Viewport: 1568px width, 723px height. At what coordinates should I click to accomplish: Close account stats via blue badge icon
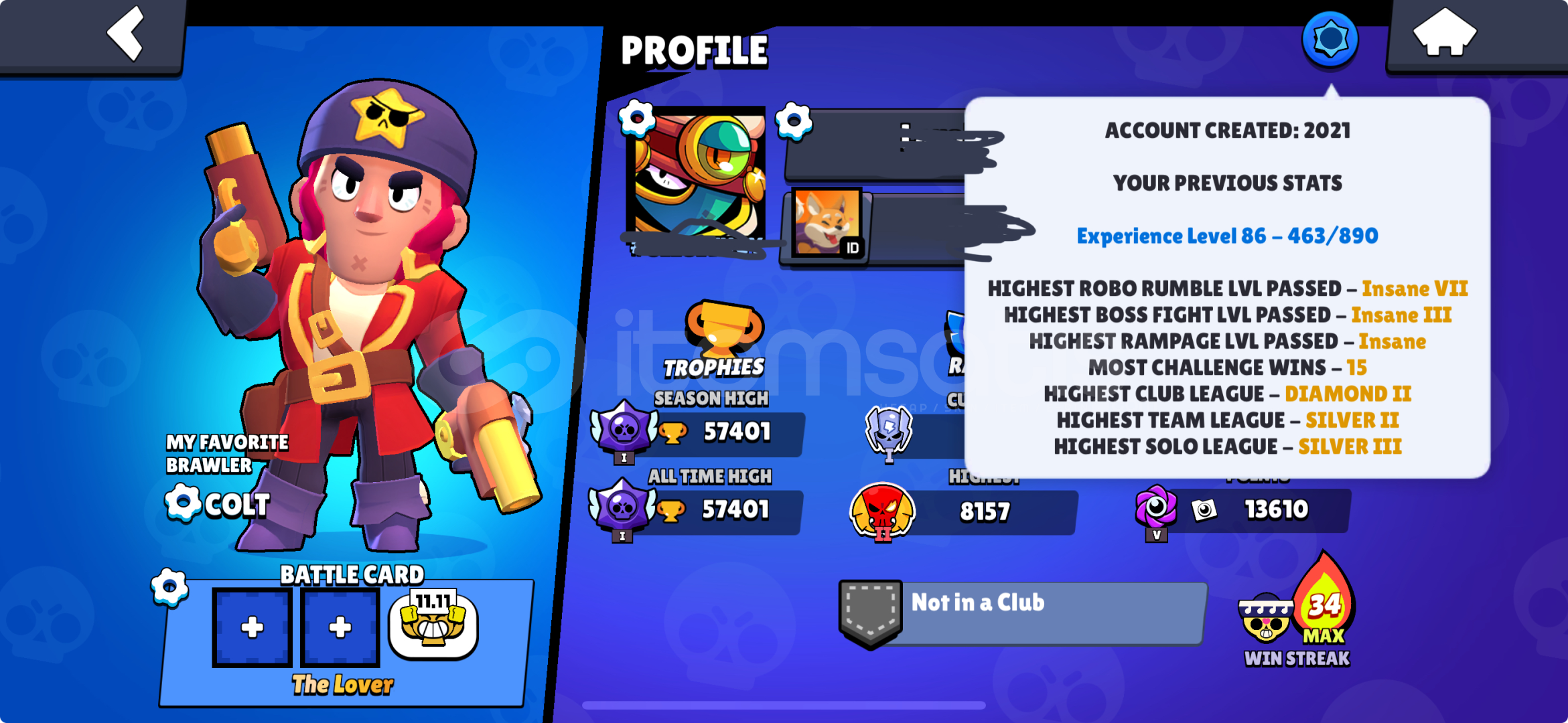[1330, 39]
